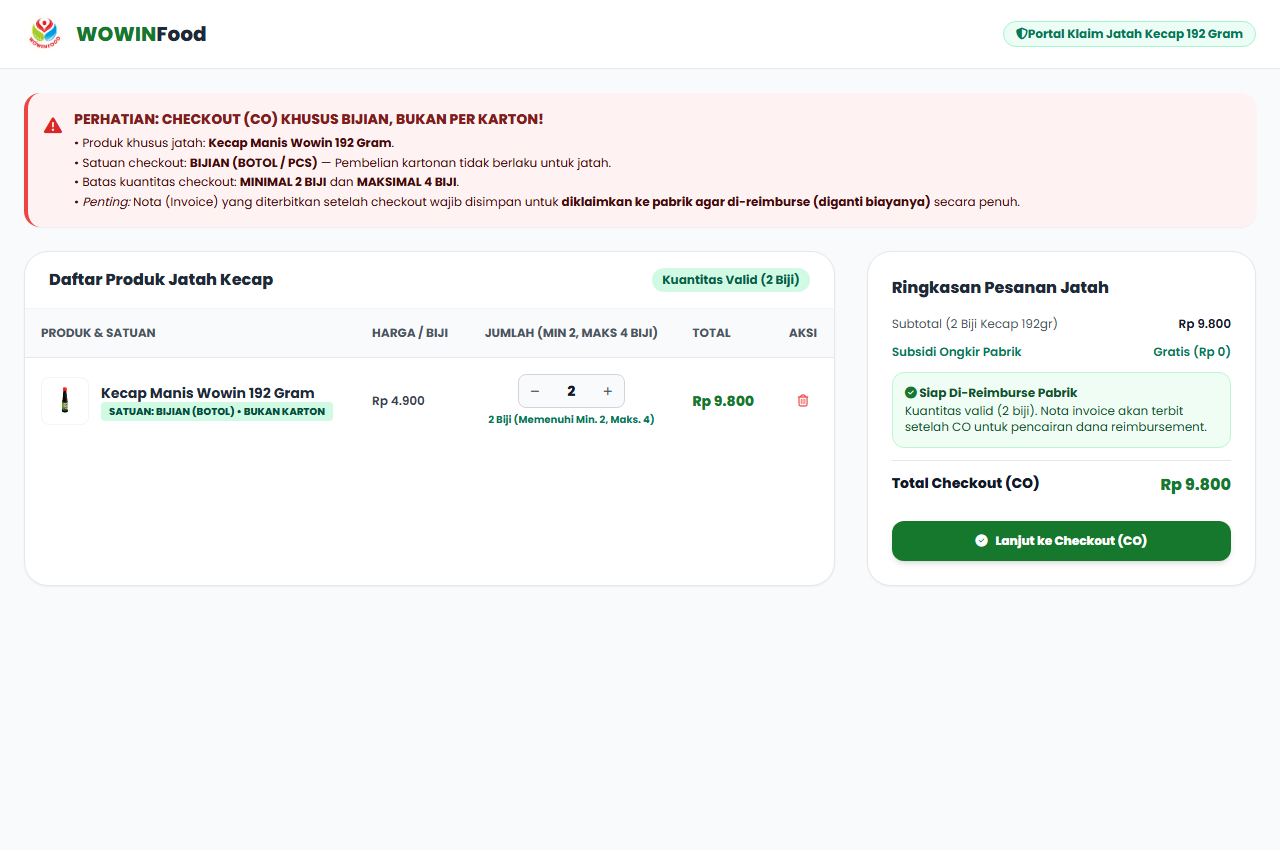Viewport: 1280px width, 850px height.
Task: Click Ringkasan Pesanan Jatah heading
Action: [x=1000, y=288]
